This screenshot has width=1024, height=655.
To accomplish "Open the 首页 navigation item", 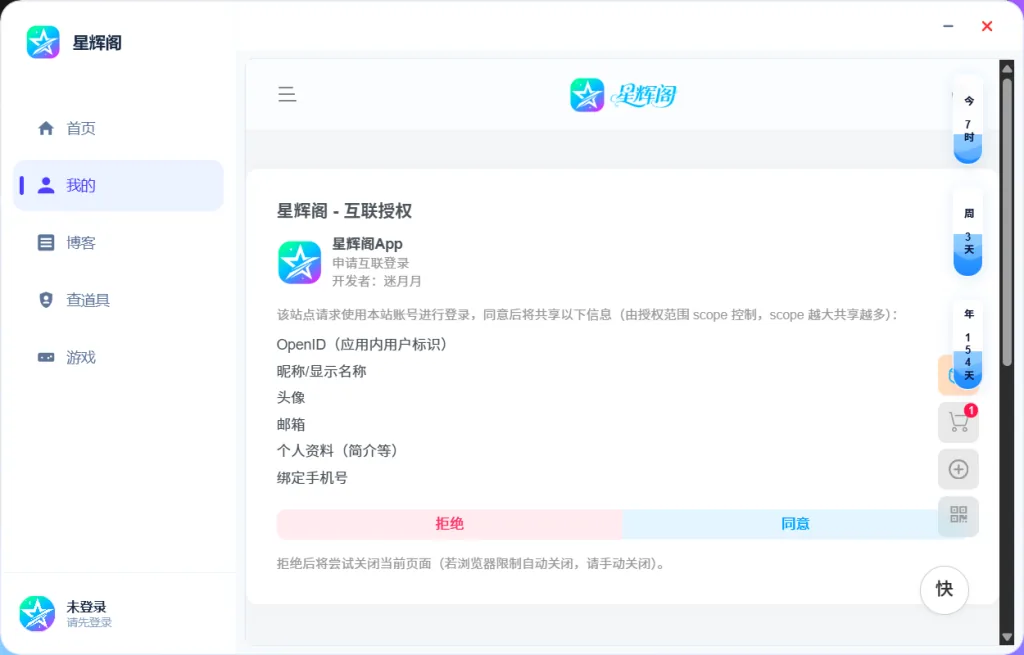I will click(118, 128).
